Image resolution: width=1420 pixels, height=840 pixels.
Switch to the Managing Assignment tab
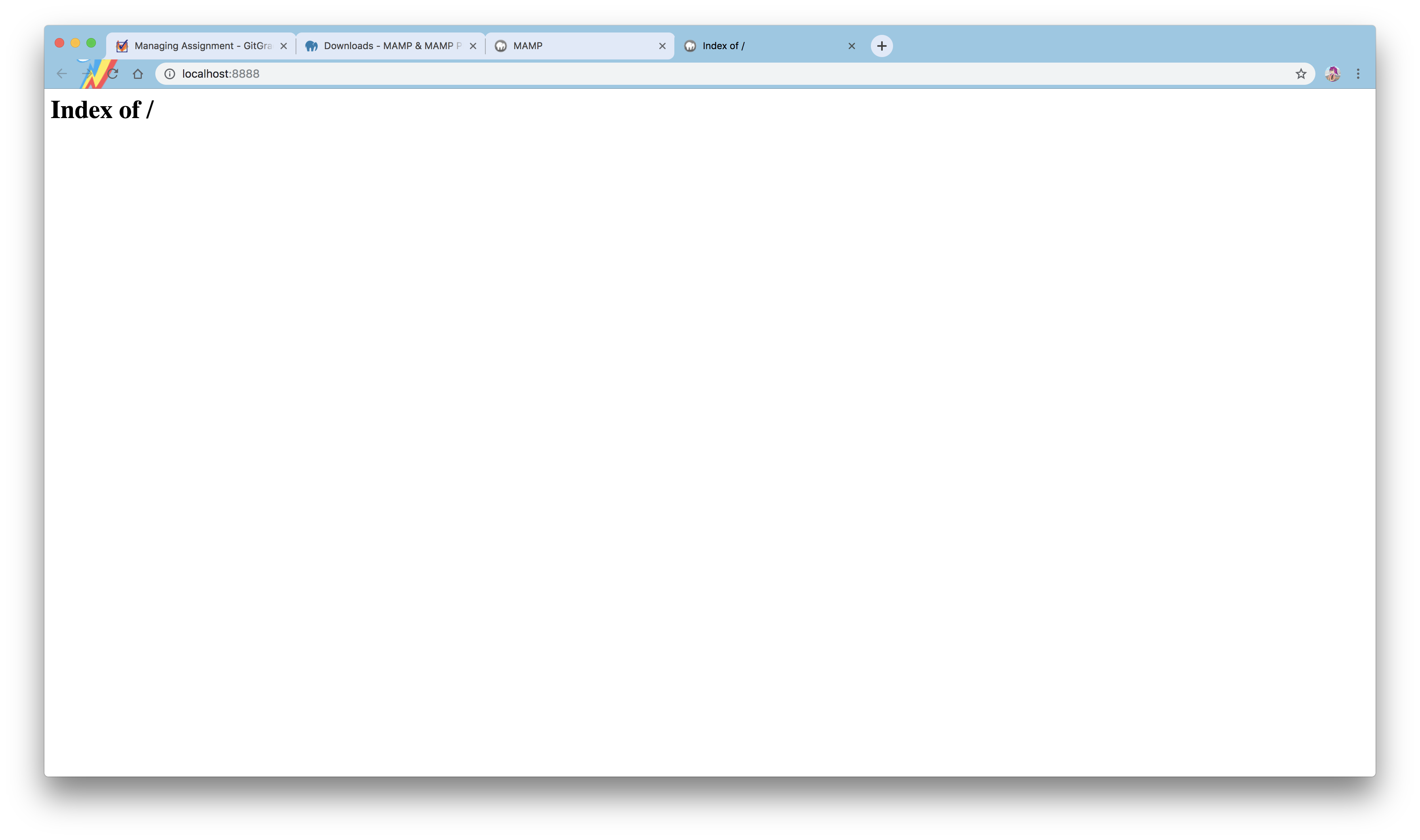202,46
